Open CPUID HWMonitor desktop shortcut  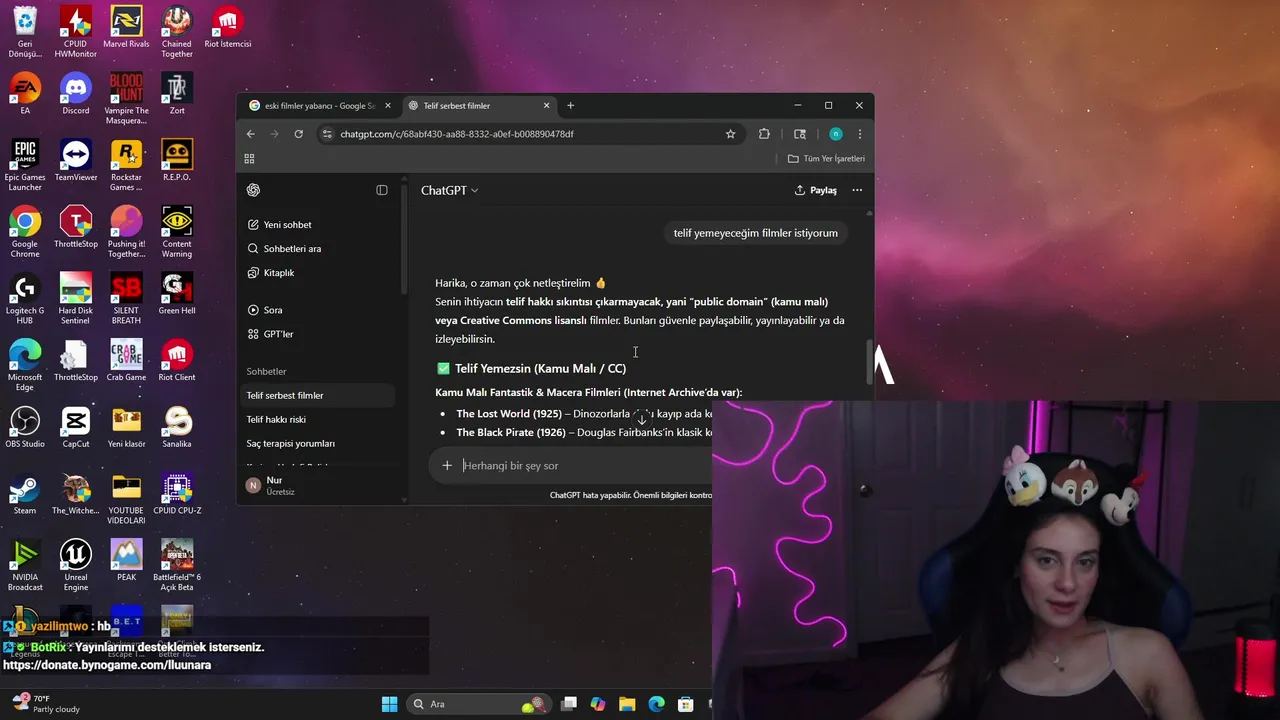tap(76, 30)
